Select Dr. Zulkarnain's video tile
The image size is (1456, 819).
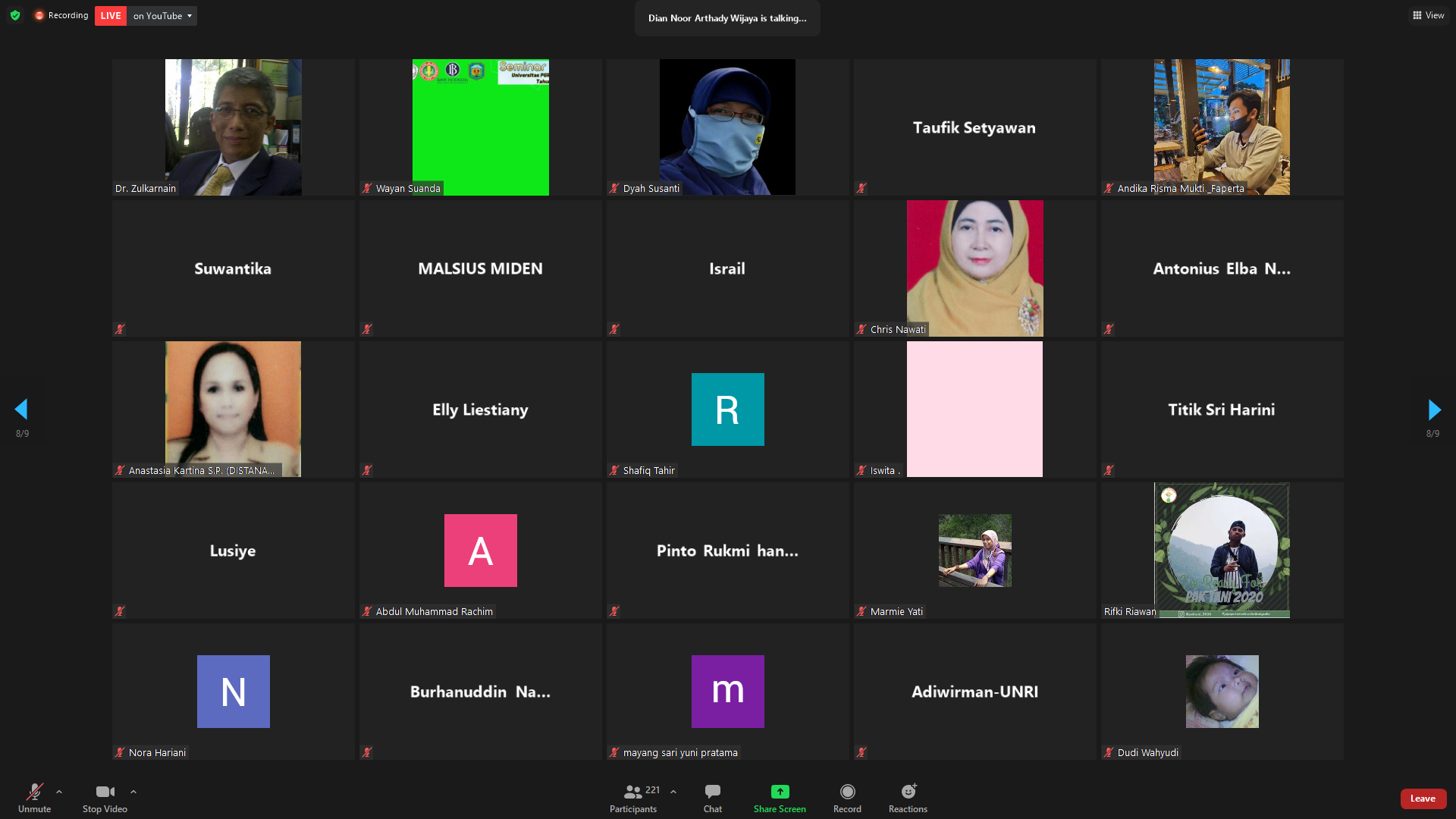(x=234, y=127)
